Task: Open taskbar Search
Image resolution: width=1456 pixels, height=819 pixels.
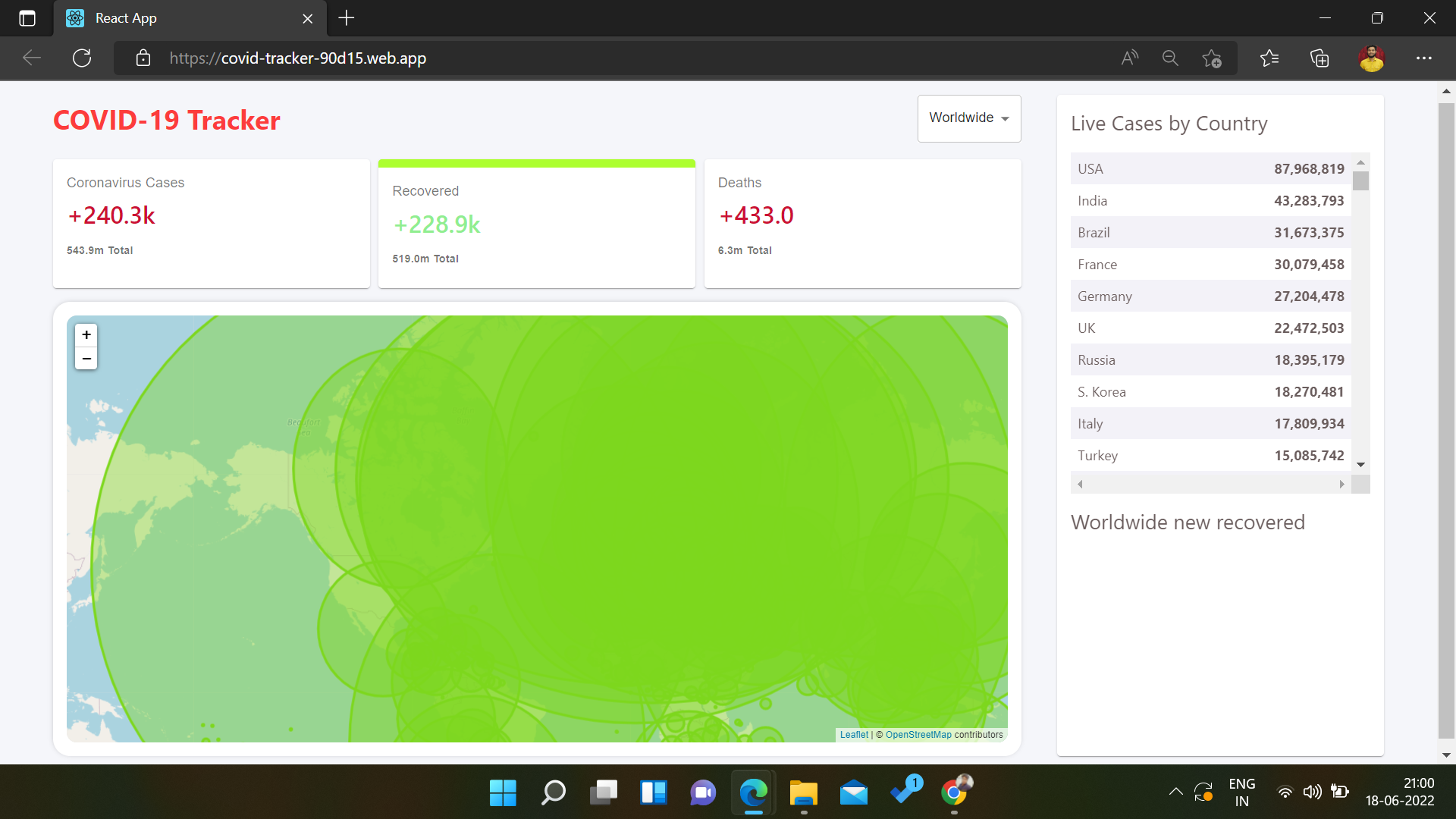Action: tap(553, 792)
